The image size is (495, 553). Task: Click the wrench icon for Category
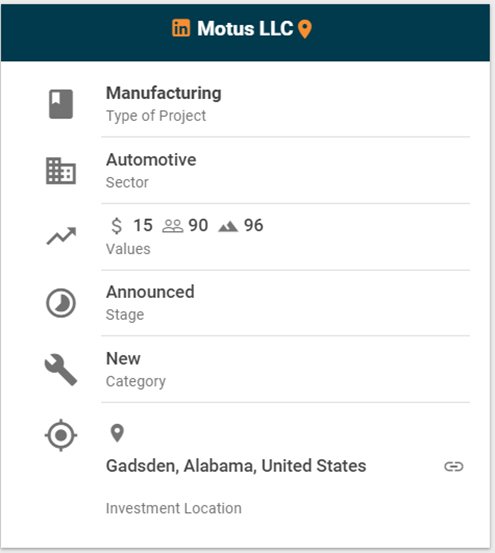click(61, 370)
